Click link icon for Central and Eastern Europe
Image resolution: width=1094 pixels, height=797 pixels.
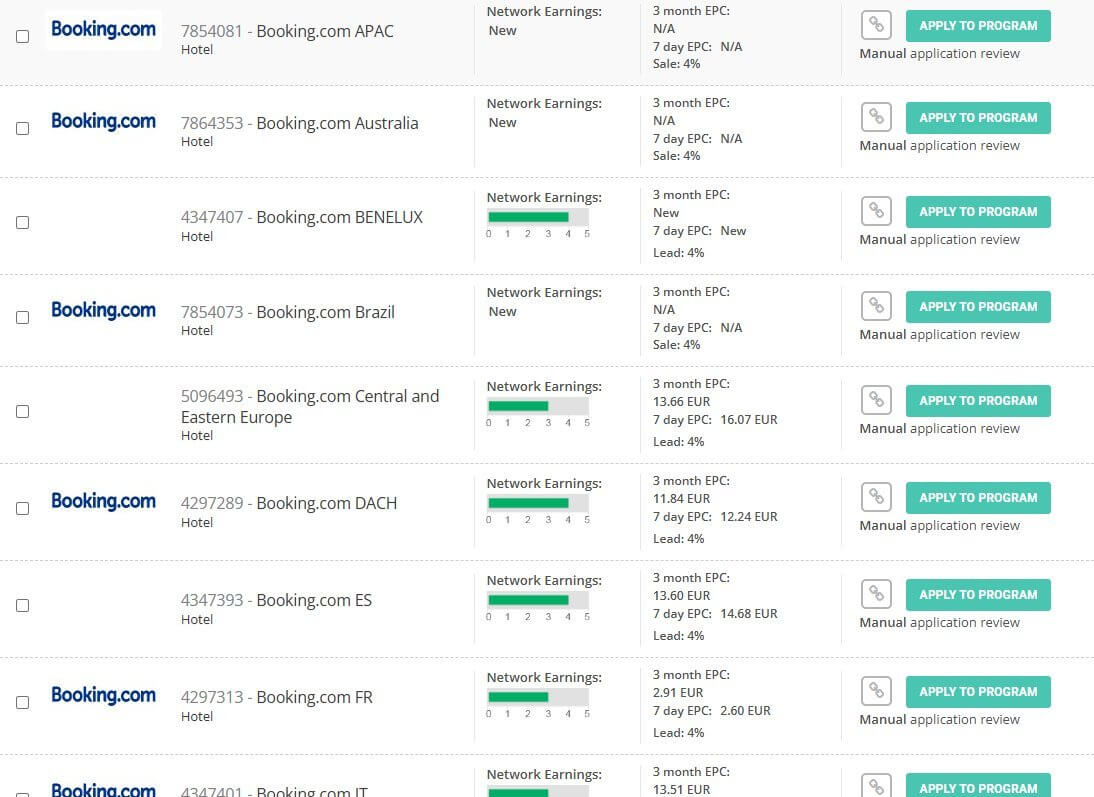[x=876, y=400]
